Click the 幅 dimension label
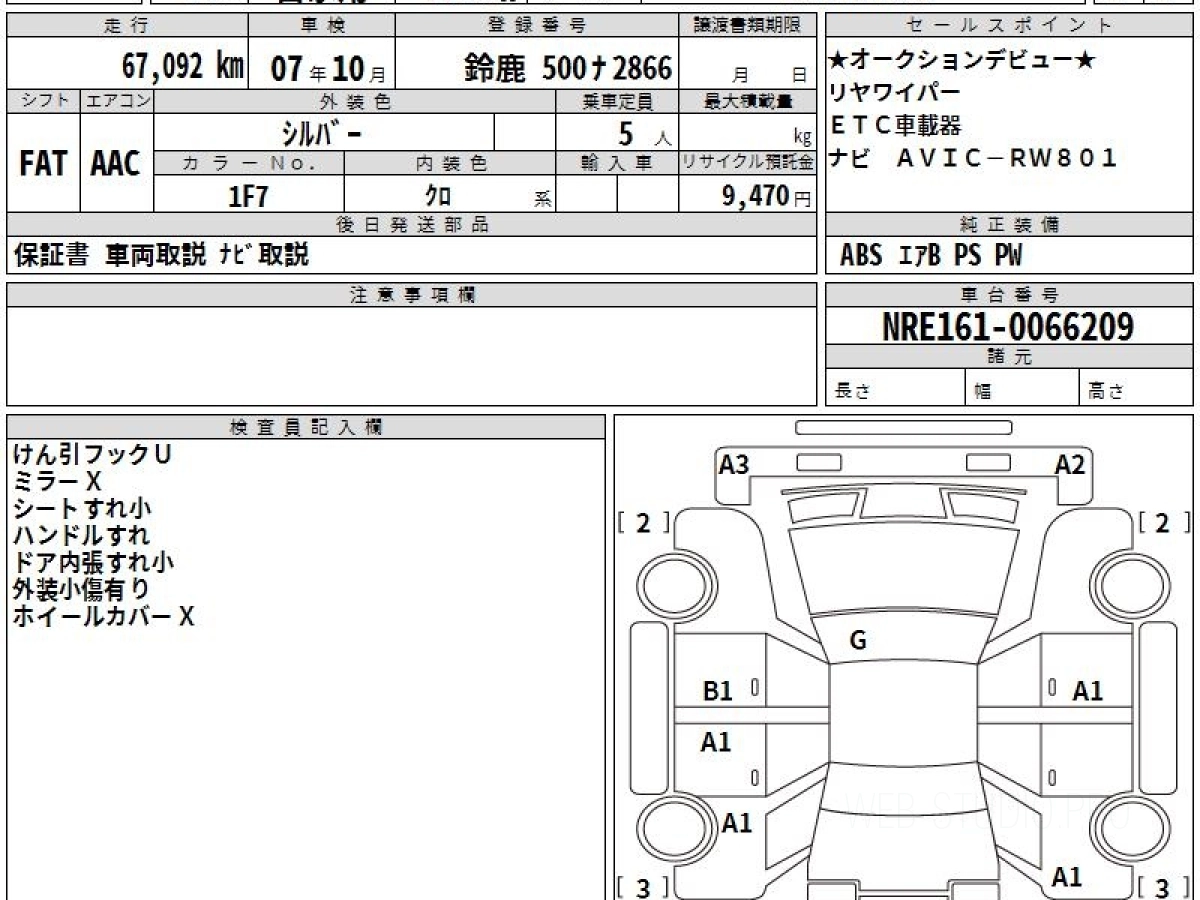Viewport: 1200px width, 900px height. click(983, 392)
